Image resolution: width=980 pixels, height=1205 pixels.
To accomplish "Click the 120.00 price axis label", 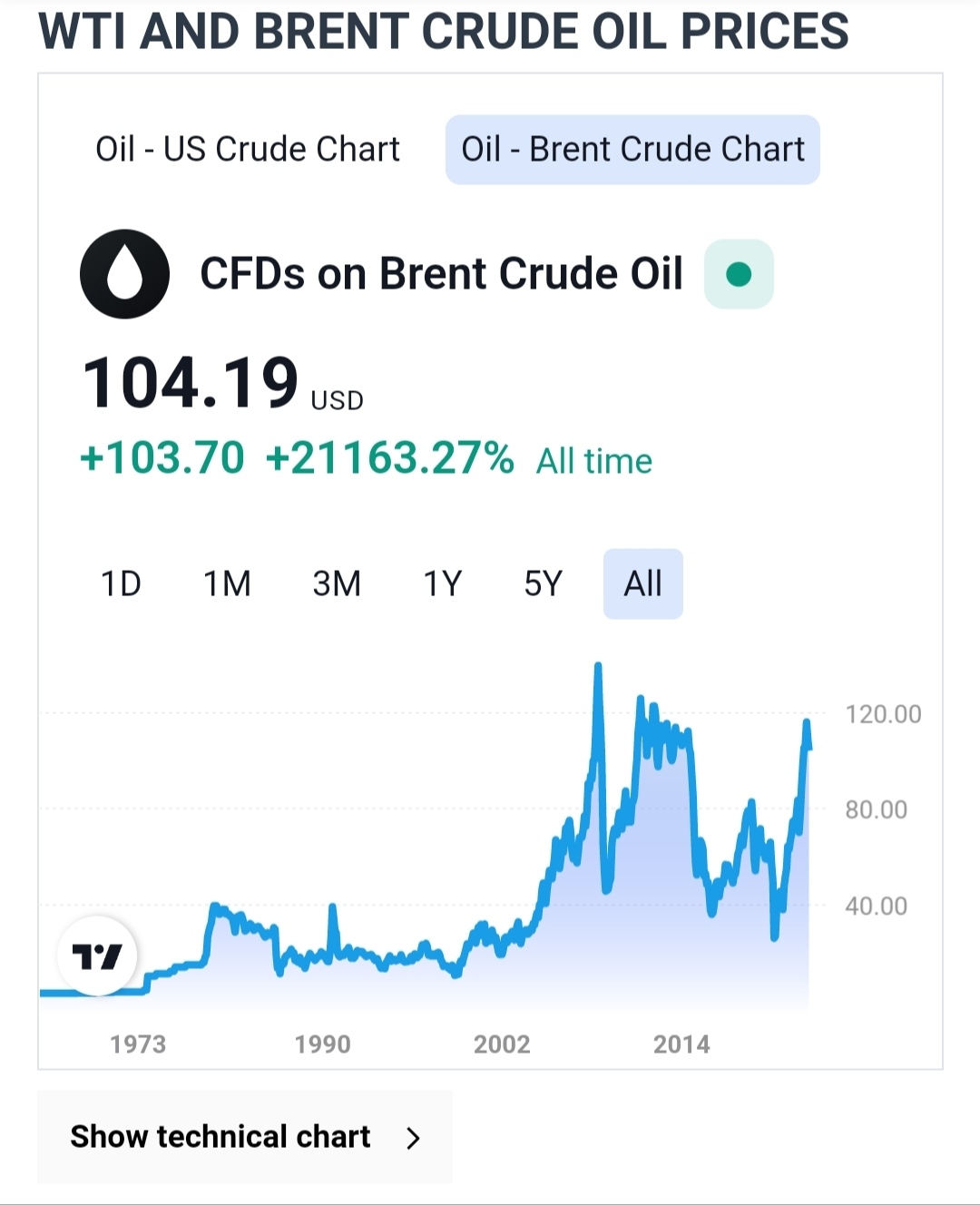I will point(883,715).
